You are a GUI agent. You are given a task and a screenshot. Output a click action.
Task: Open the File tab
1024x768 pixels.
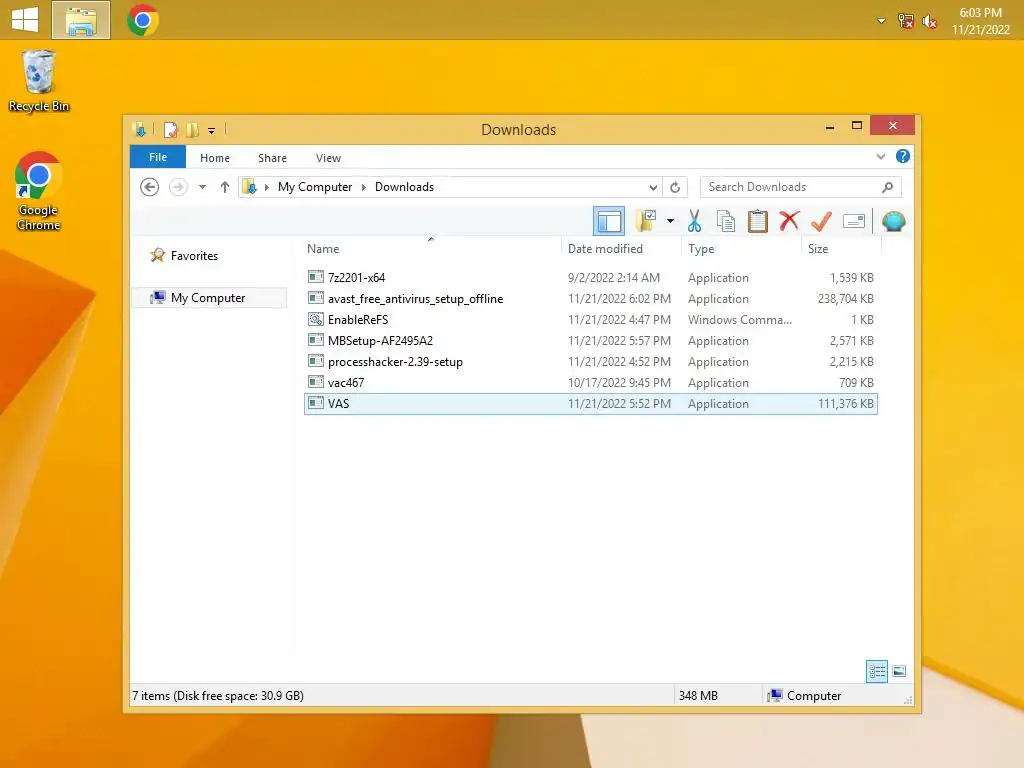tap(158, 157)
